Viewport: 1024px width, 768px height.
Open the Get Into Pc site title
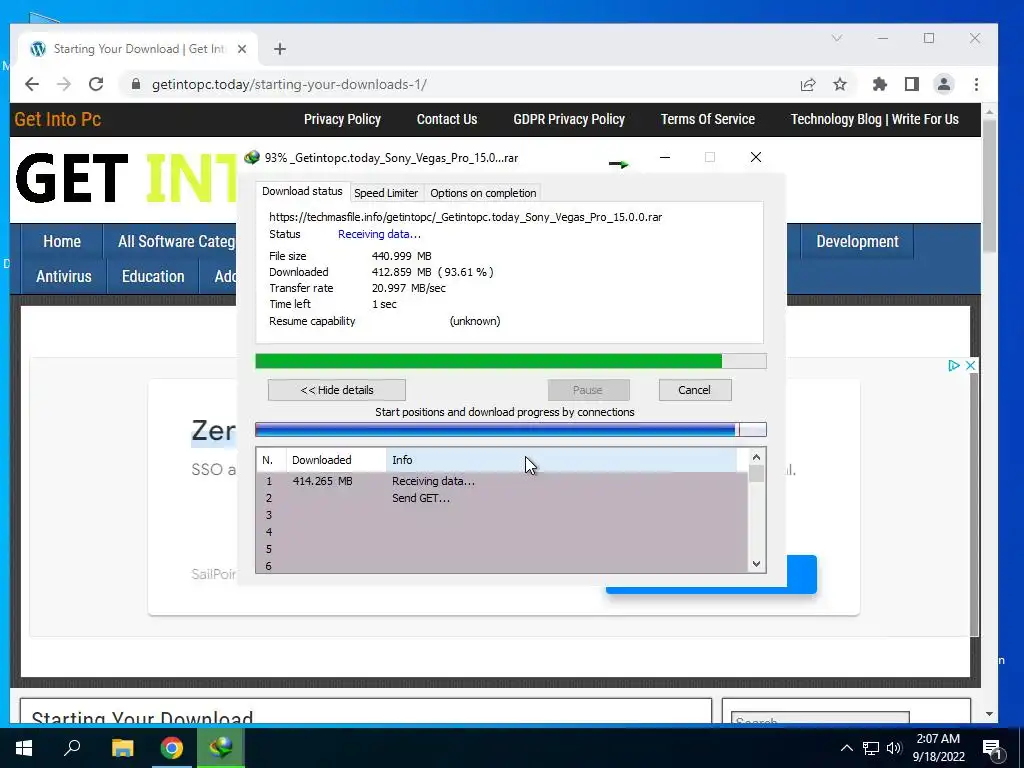[x=57, y=120]
